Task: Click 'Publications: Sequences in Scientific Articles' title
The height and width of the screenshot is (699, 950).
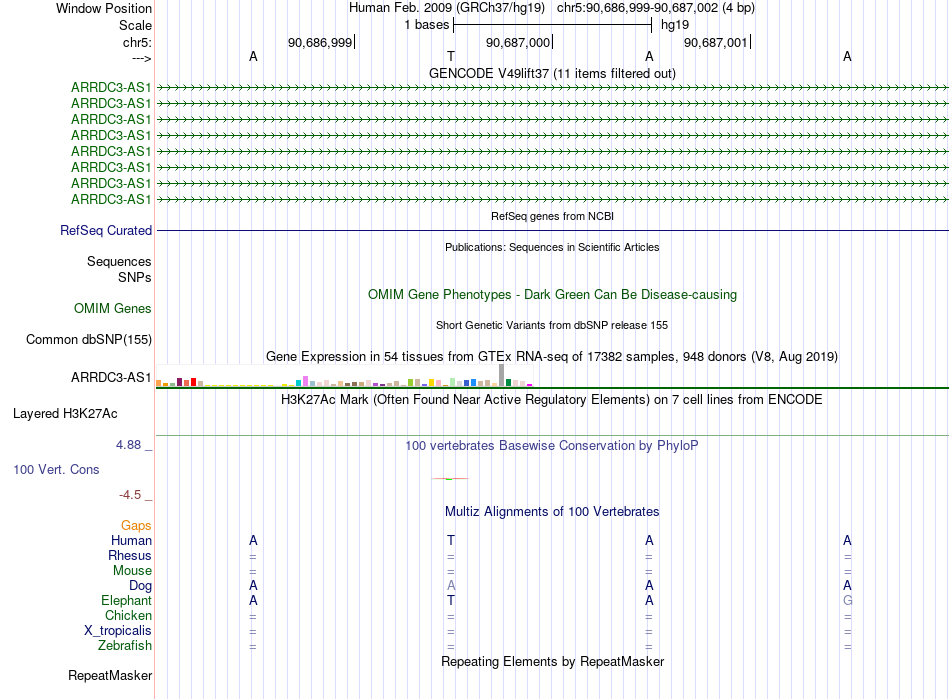Action: [552, 247]
